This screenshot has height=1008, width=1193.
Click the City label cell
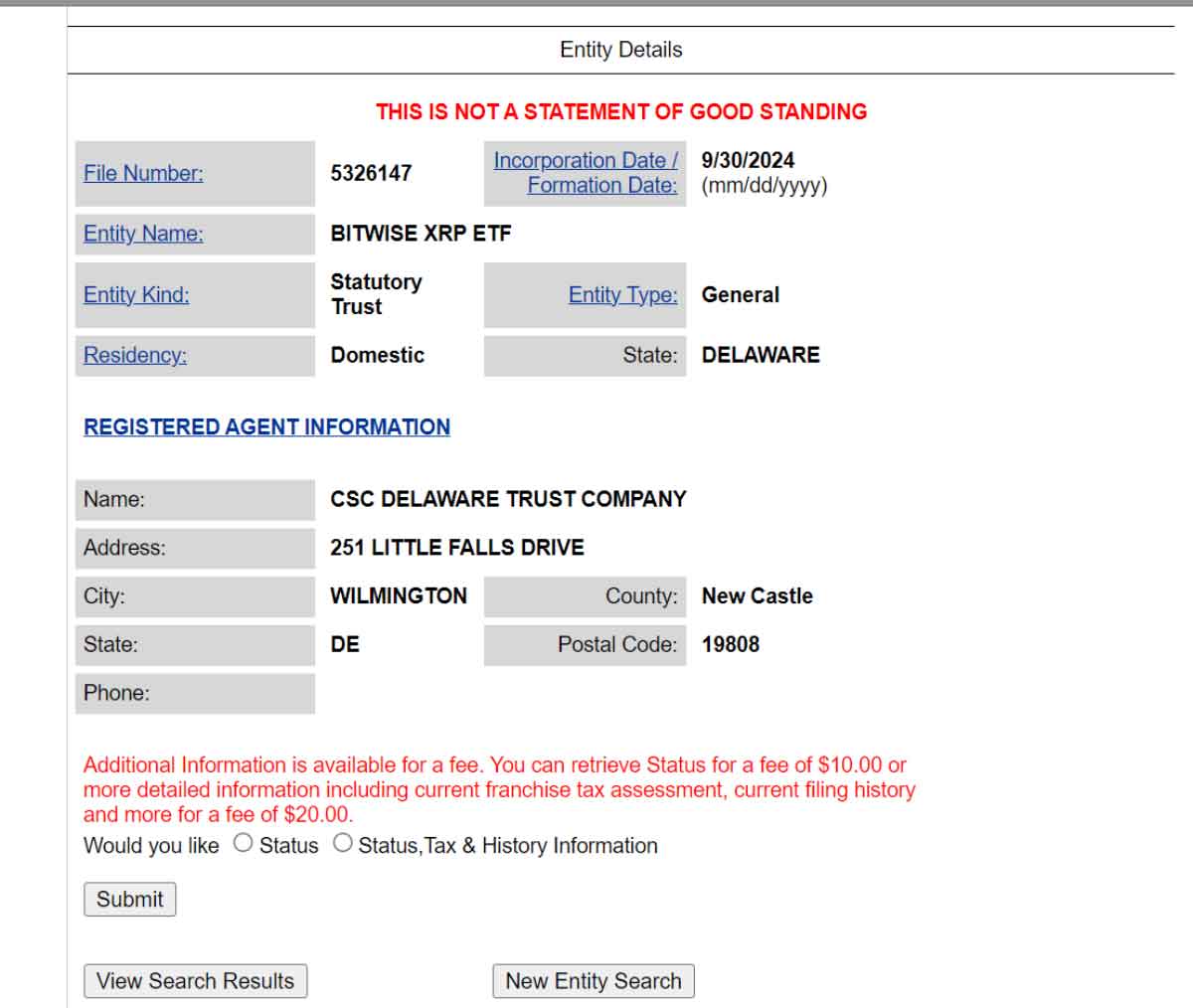[195, 595]
